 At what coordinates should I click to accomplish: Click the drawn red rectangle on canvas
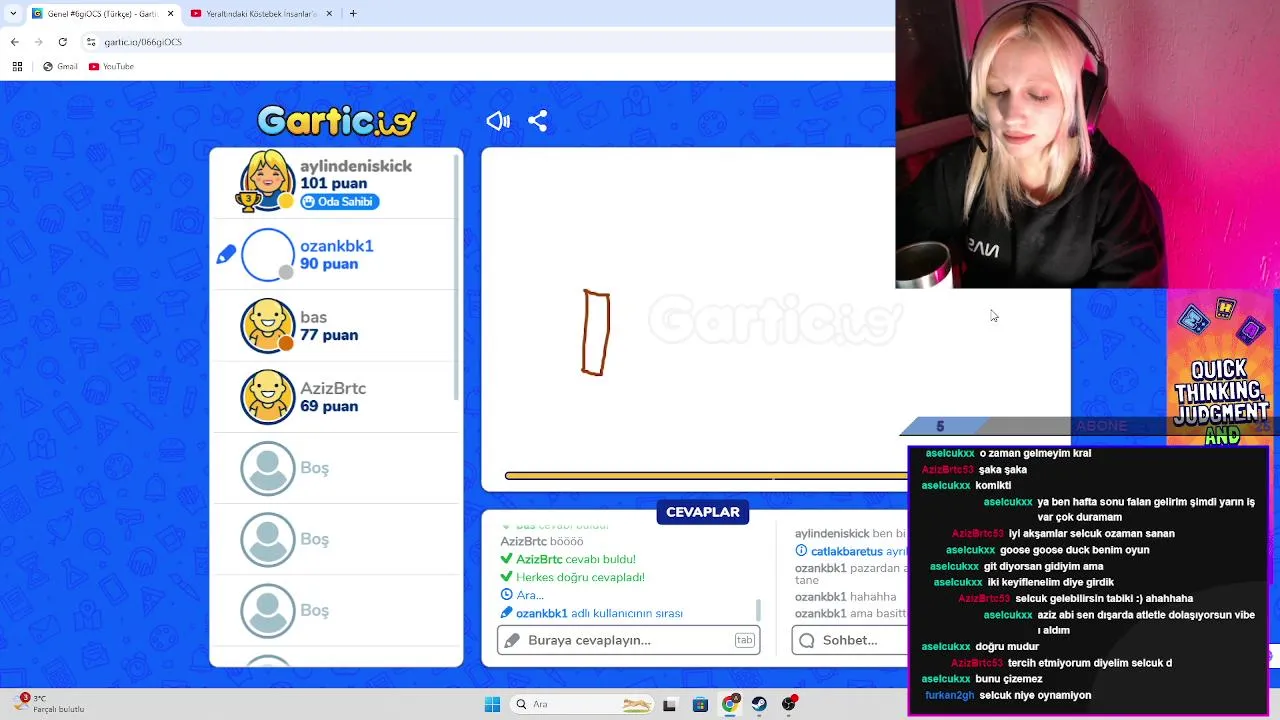[x=596, y=333]
